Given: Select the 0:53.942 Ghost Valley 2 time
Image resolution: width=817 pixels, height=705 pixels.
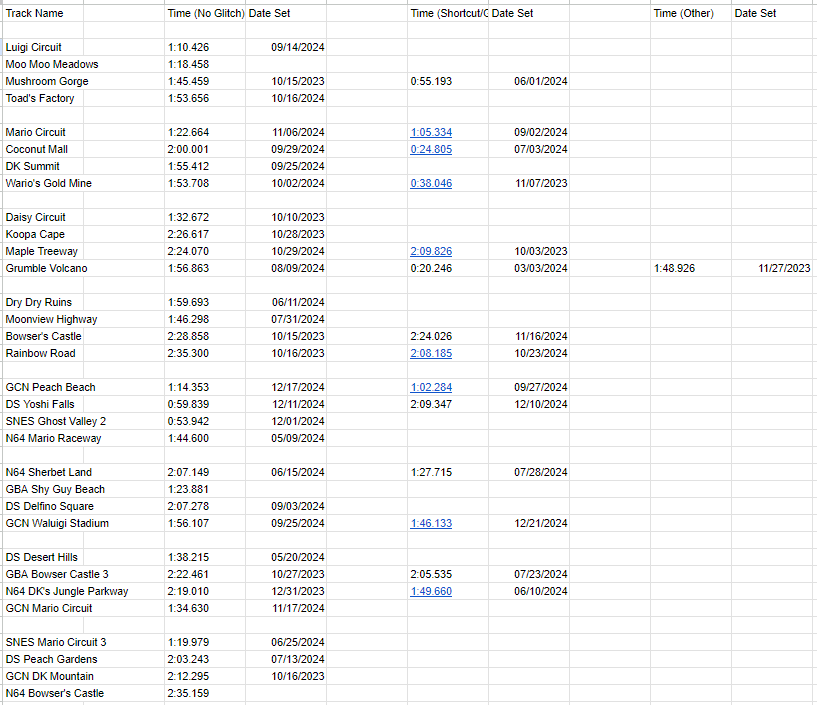Looking at the screenshot, I should pos(205,422).
